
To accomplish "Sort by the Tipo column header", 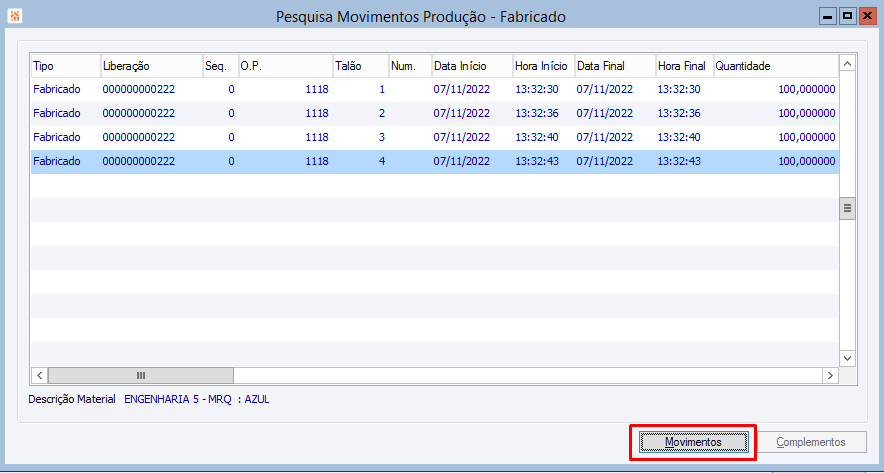I will (x=66, y=66).
